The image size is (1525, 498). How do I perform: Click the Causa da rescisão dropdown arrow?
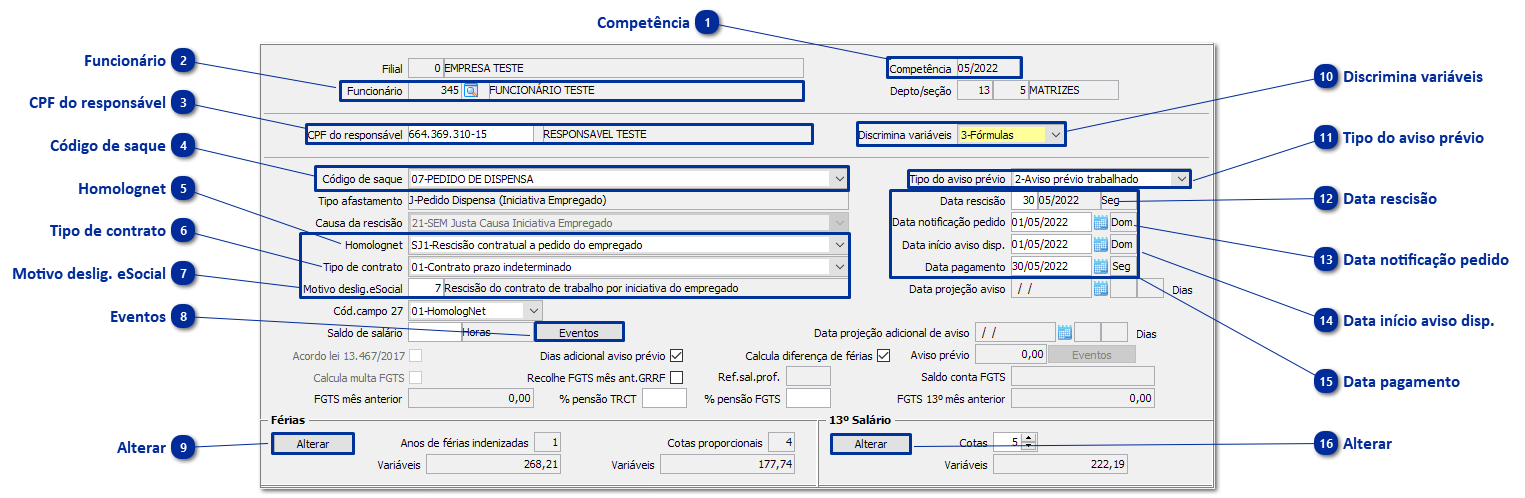tap(838, 223)
